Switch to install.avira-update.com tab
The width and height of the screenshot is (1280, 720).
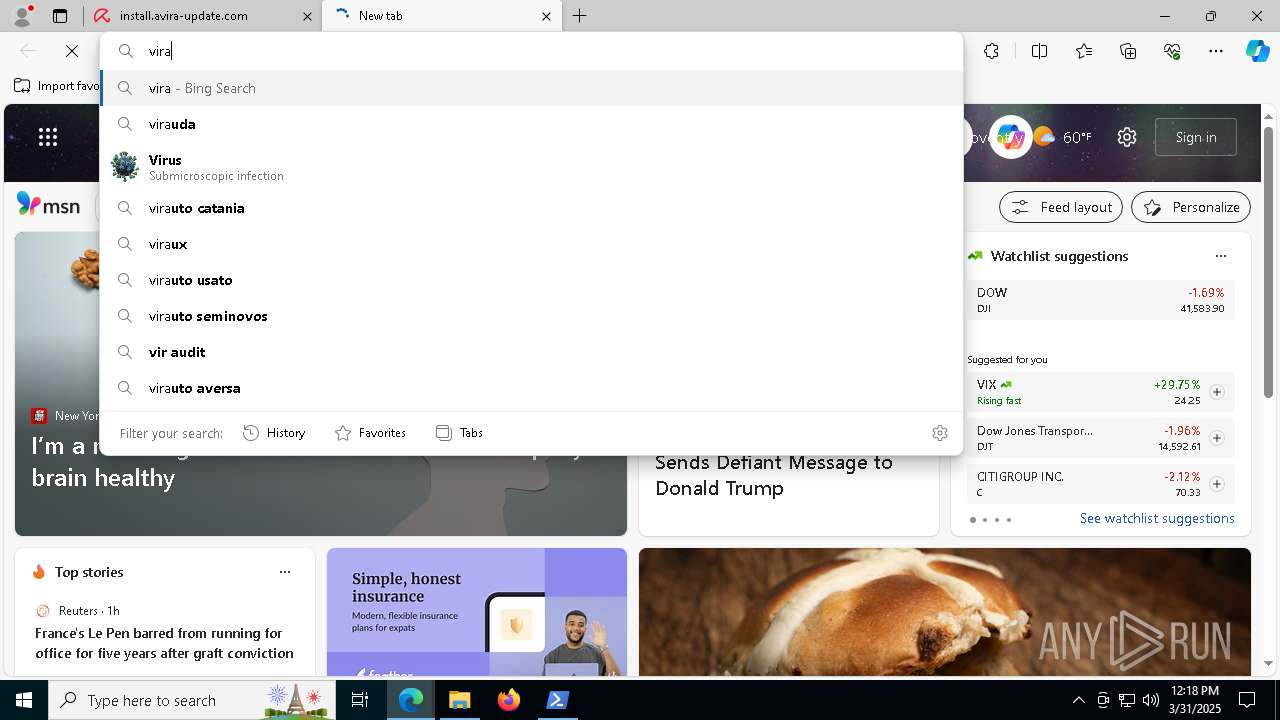[x=203, y=16]
